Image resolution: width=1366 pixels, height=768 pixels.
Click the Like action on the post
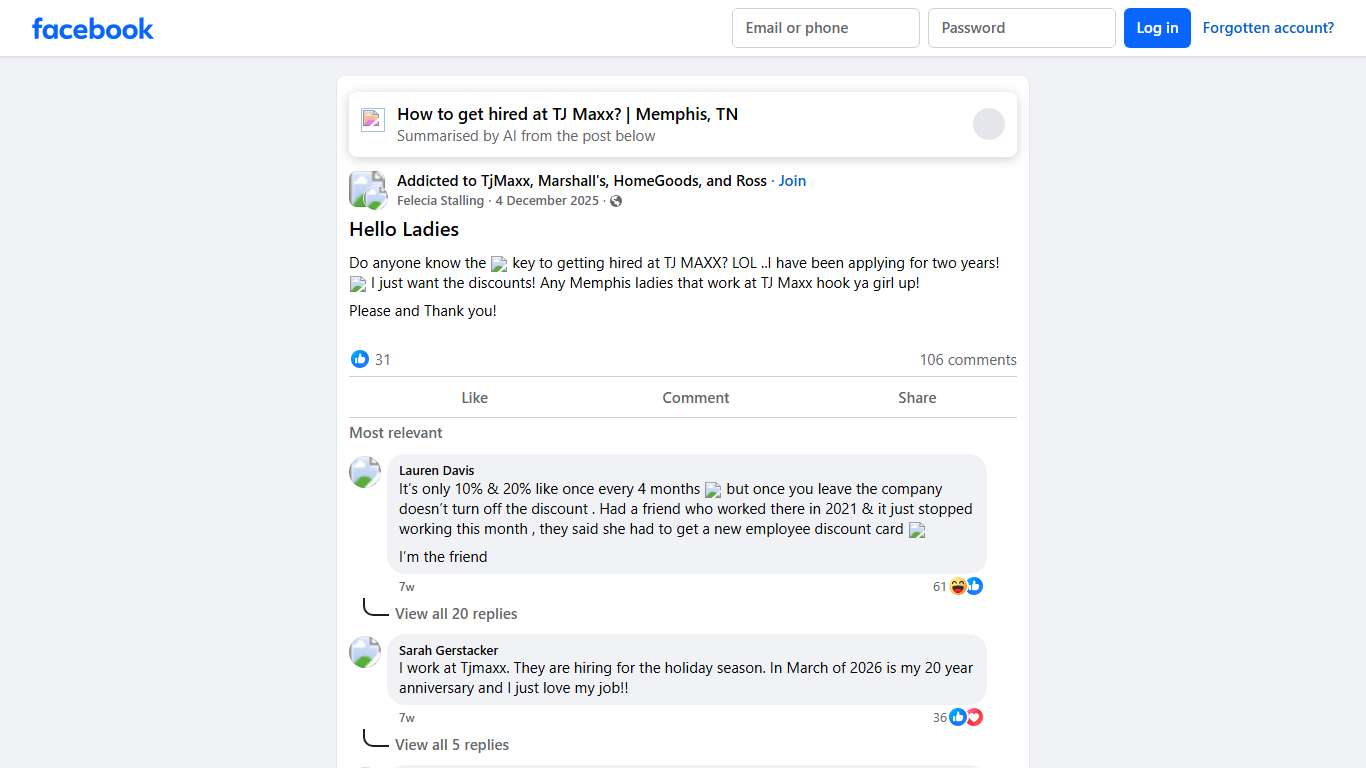[x=474, y=398]
